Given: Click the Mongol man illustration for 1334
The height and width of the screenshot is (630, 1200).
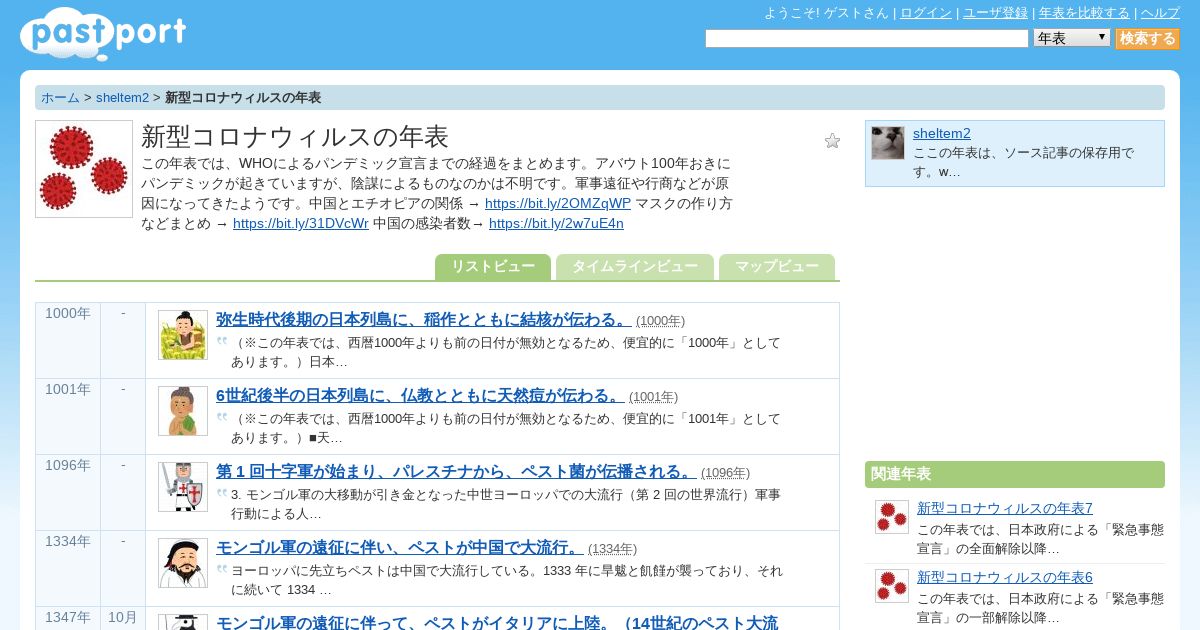Looking at the screenshot, I should [x=183, y=563].
